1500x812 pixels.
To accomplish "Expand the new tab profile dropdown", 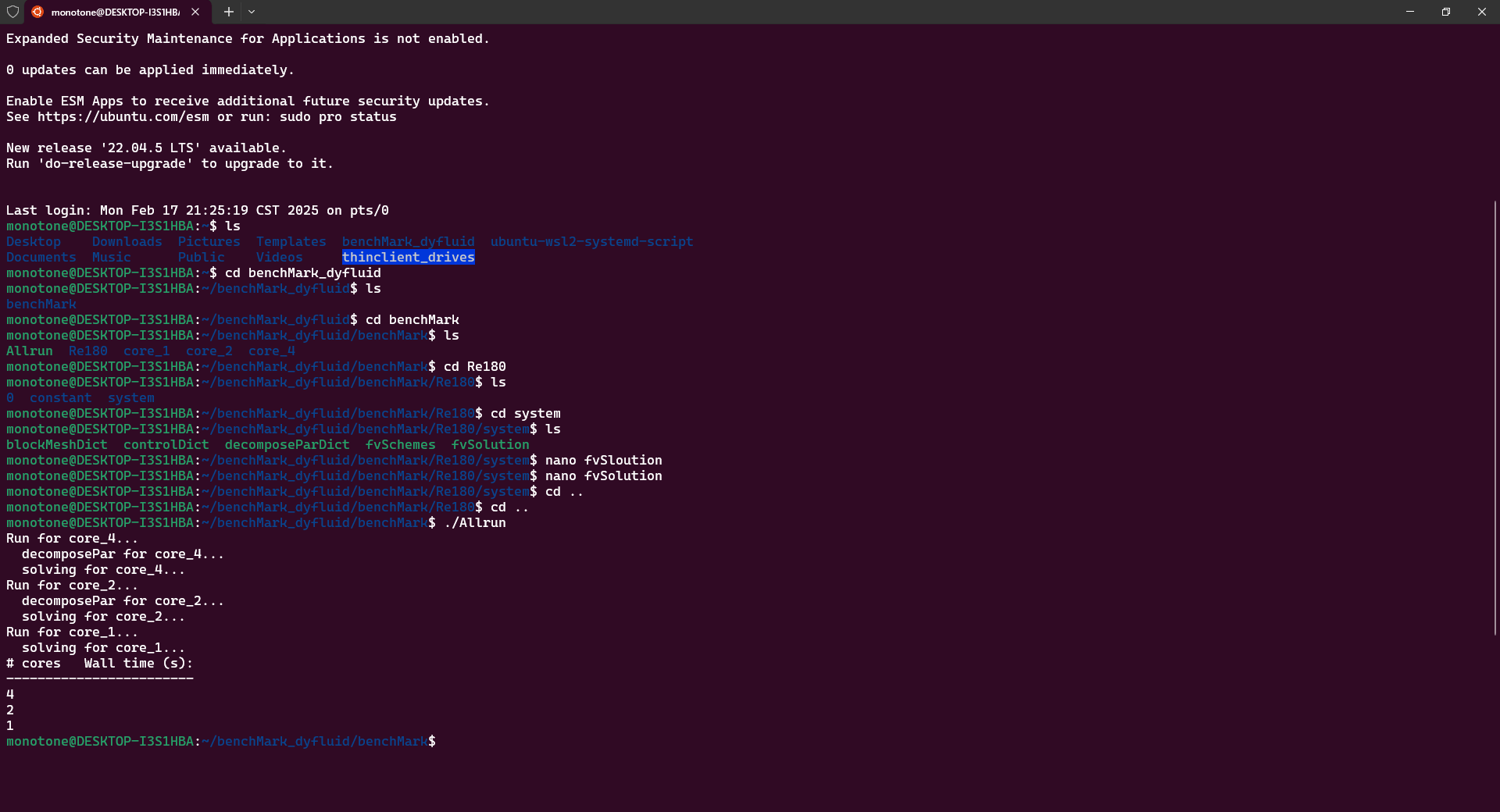I will point(252,12).
